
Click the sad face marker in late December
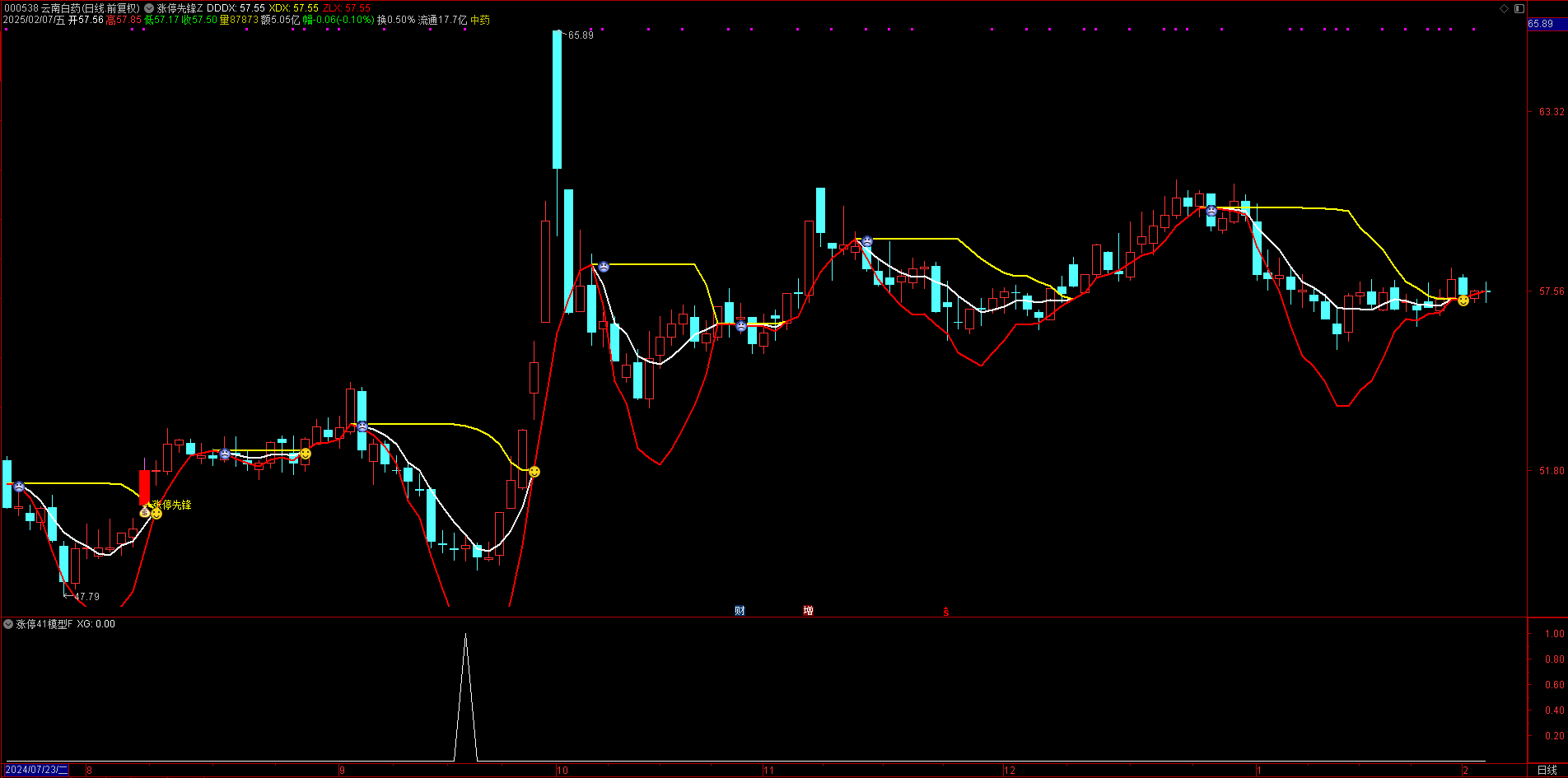point(1211,211)
